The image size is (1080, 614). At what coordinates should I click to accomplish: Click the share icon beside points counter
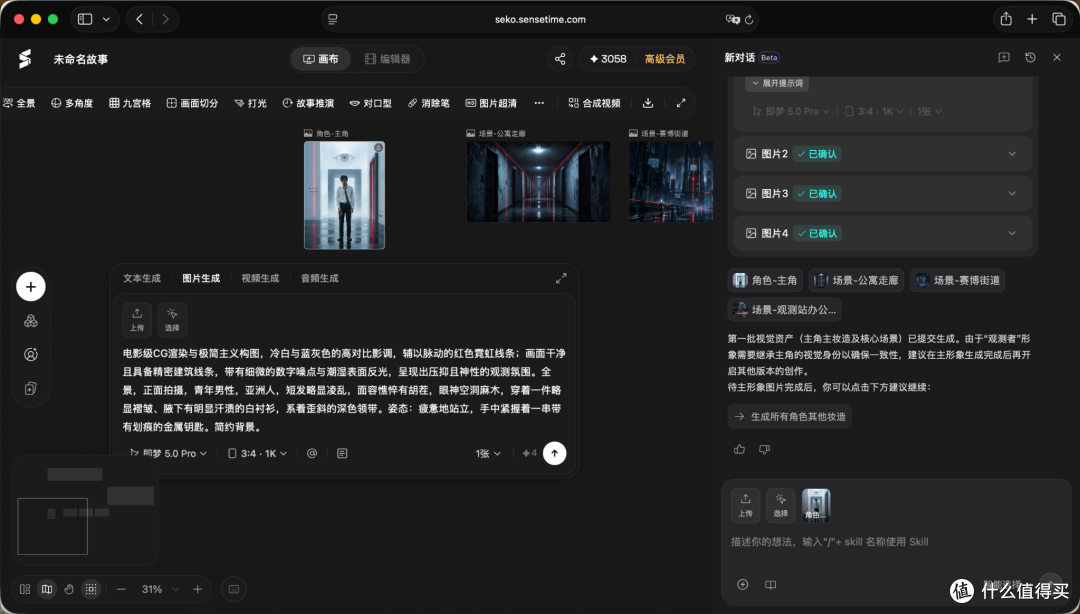[560, 59]
